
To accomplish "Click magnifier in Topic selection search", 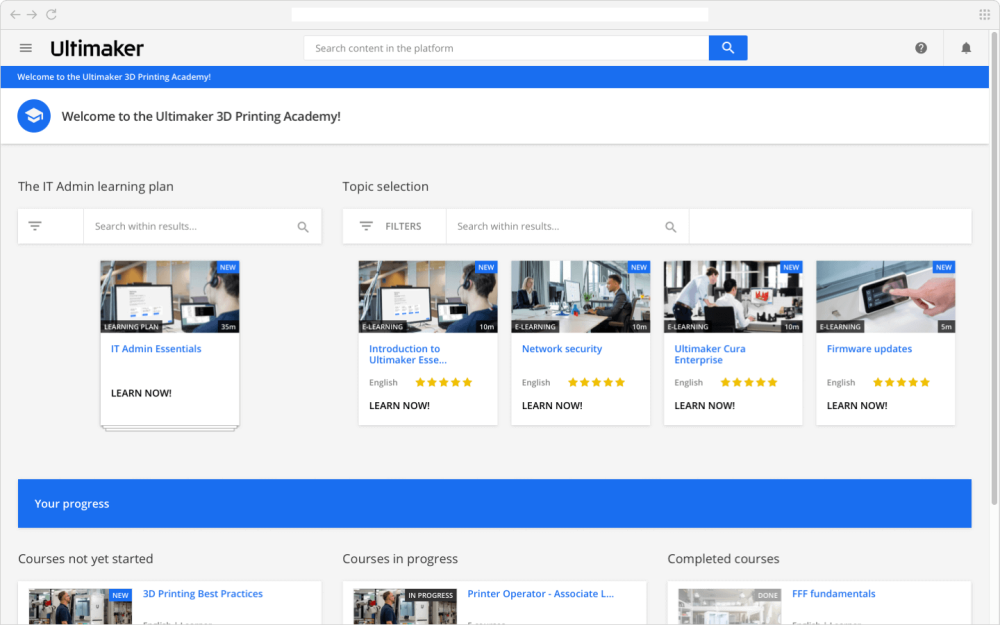I will click(x=670, y=227).
